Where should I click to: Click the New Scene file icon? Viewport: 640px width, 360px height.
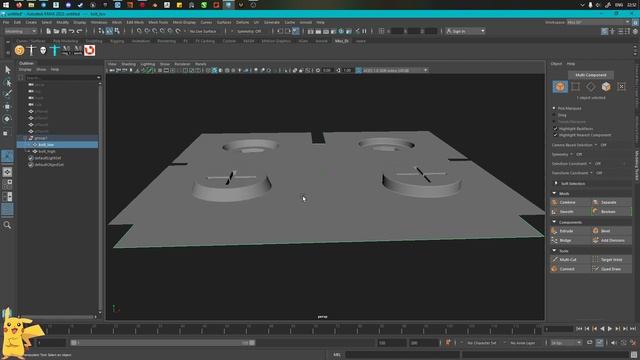(49, 31)
